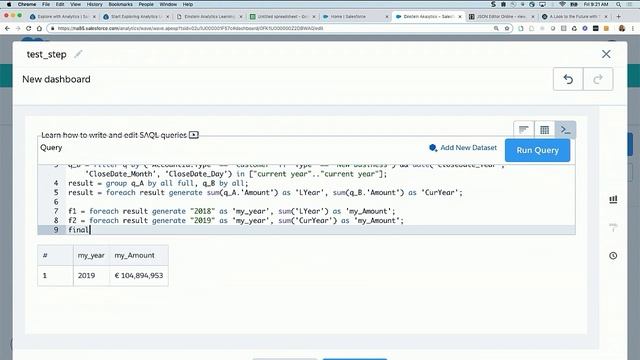640x360 pixels.
Task: Open the Wi-Fi status menu
Action: click(562, 4)
